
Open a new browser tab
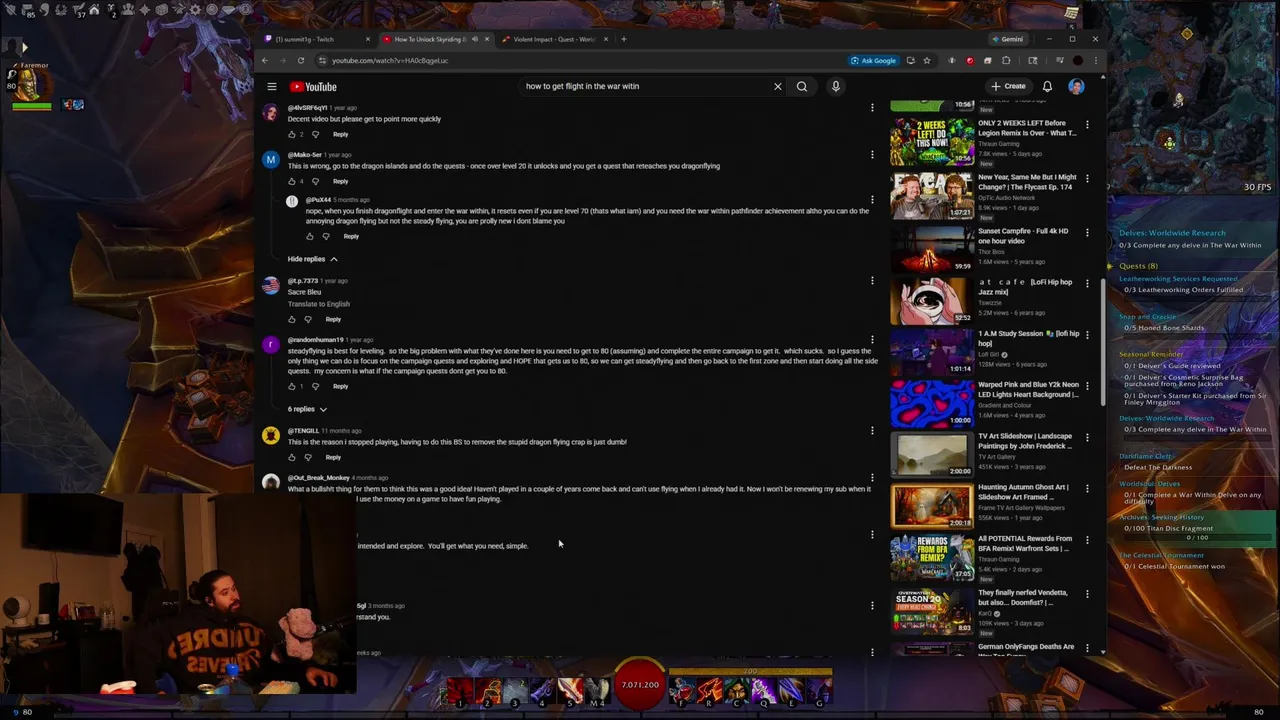[x=624, y=39]
